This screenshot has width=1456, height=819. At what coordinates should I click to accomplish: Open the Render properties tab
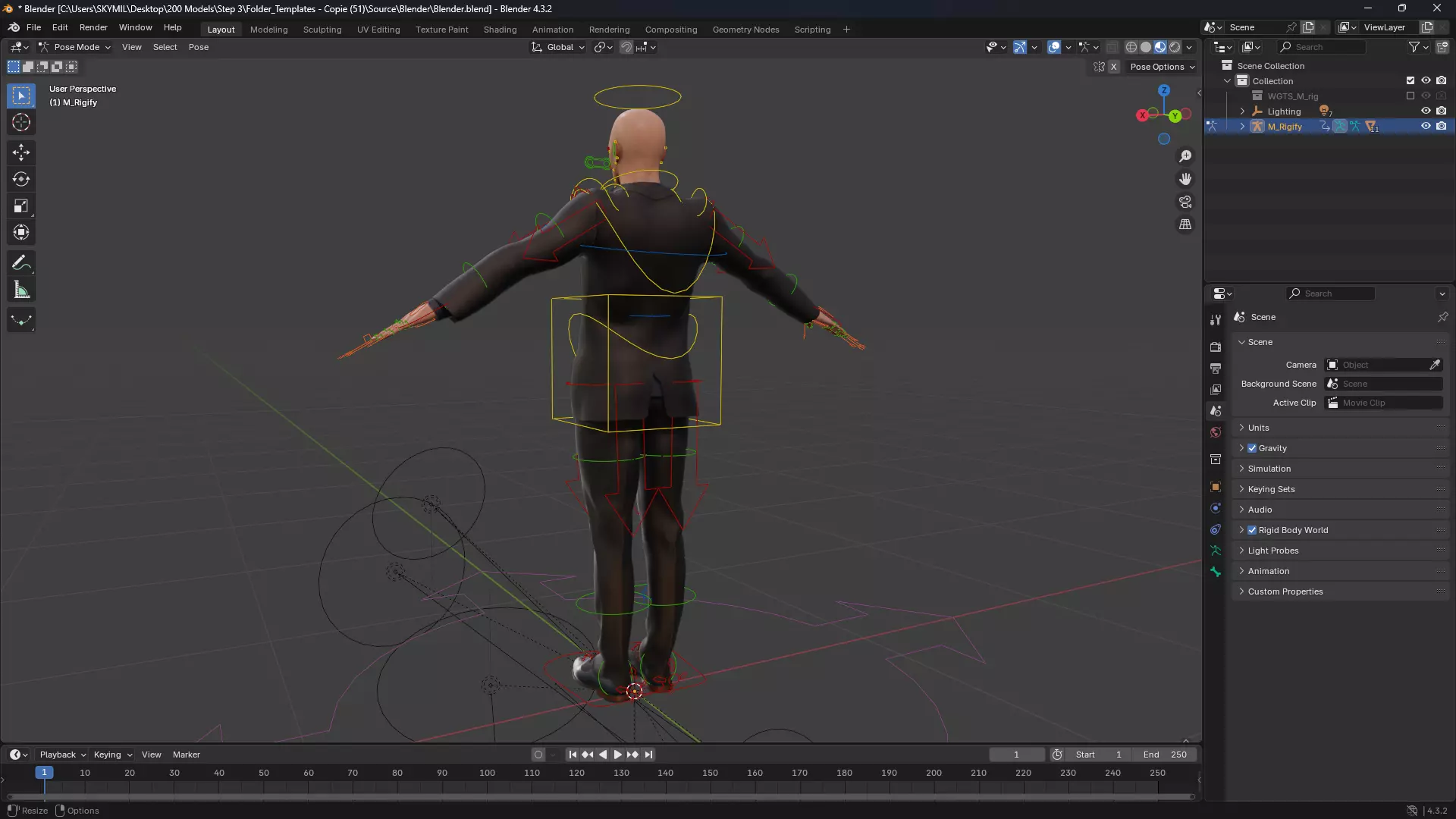(1216, 347)
